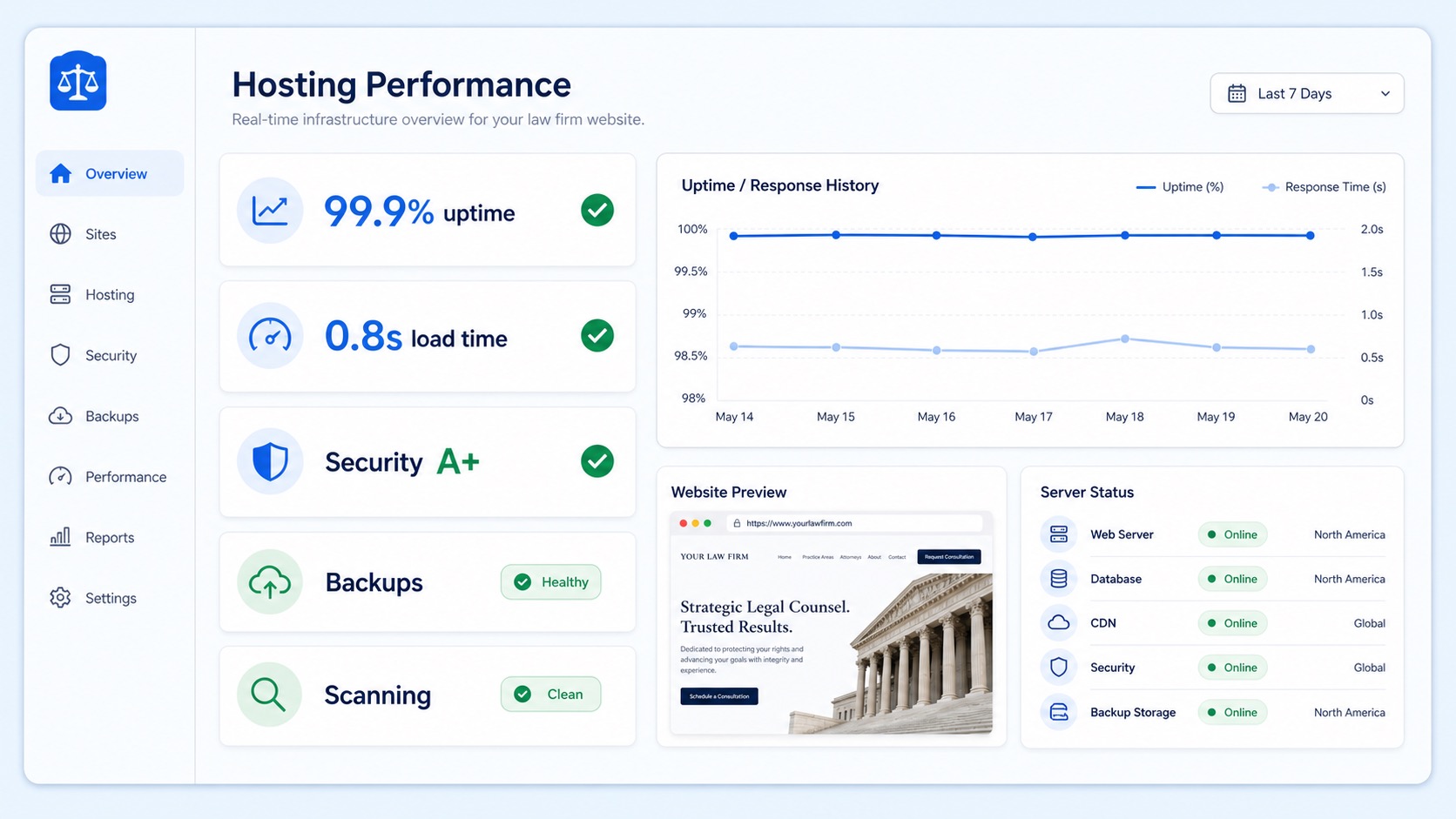Click the uptime trend chart icon
Screen dimensions: 1456x819
point(270,211)
